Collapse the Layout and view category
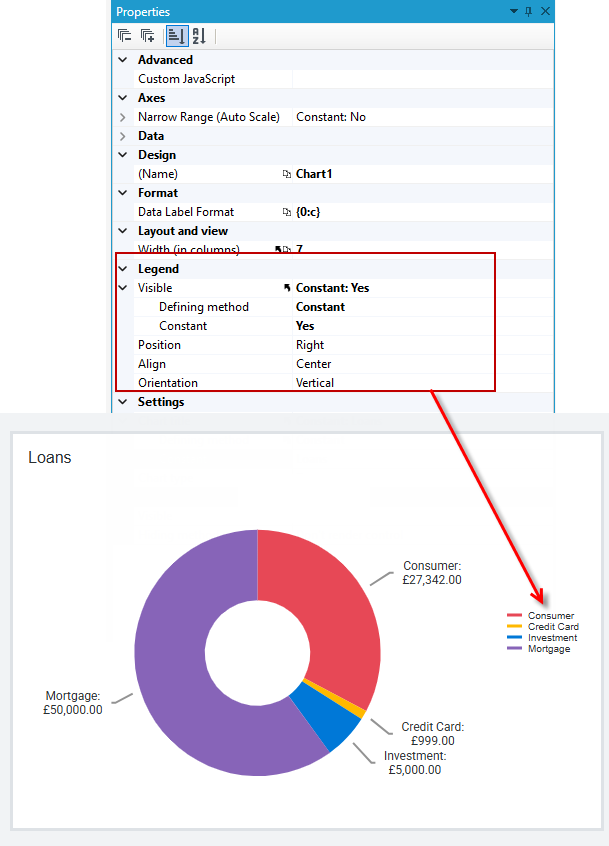 tap(123, 231)
